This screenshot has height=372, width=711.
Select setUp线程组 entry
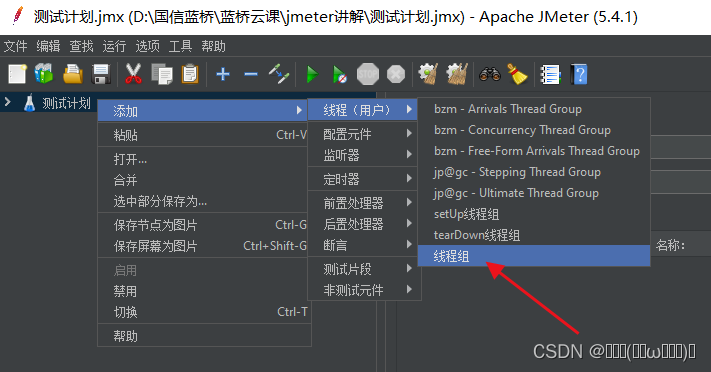[x=534, y=214]
